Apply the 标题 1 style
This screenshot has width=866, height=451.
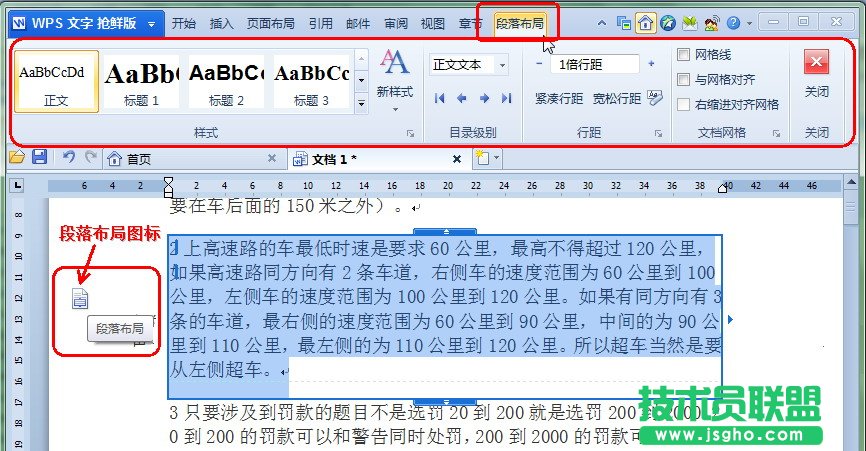[x=141, y=82]
